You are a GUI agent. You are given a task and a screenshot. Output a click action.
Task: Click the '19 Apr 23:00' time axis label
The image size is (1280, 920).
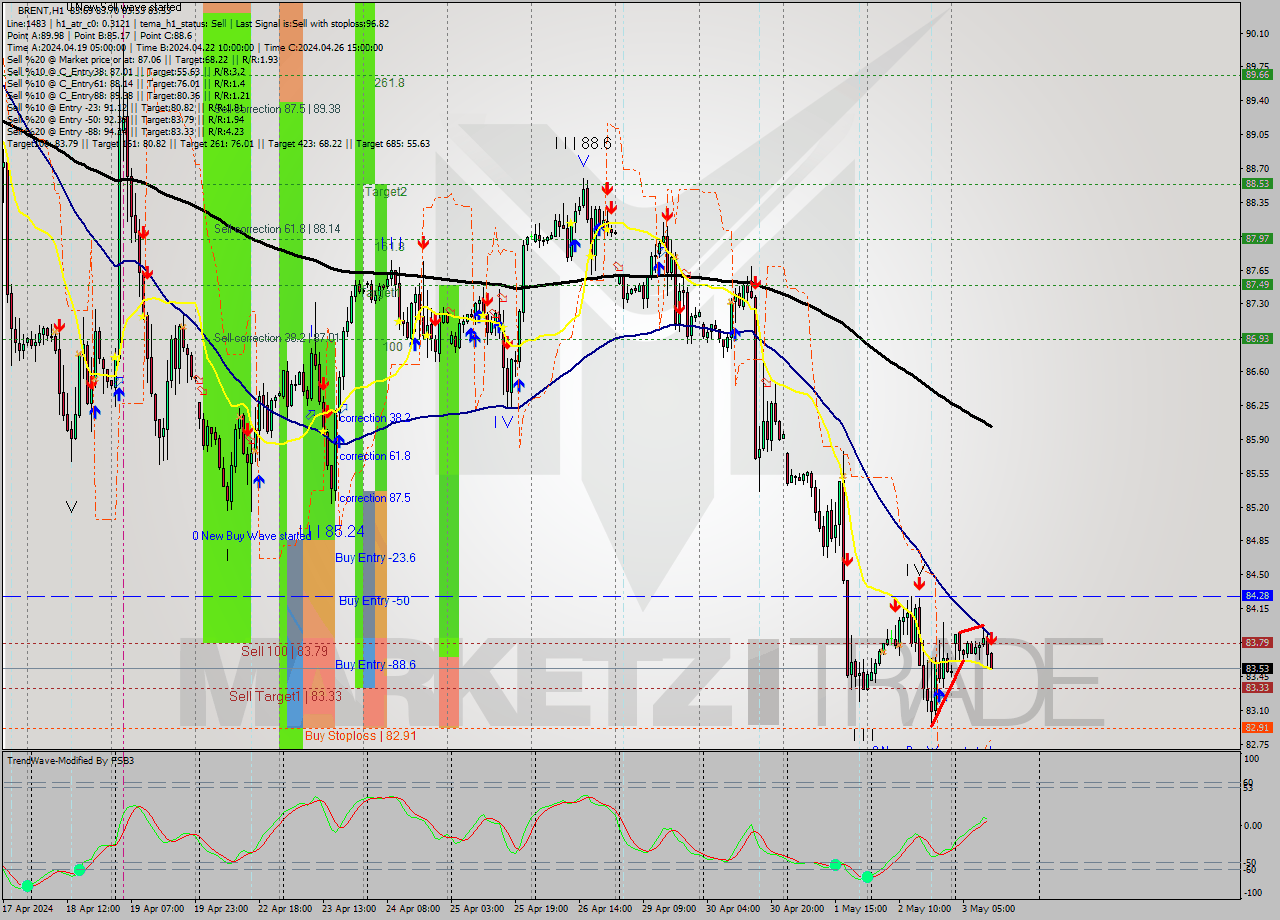(222, 909)
